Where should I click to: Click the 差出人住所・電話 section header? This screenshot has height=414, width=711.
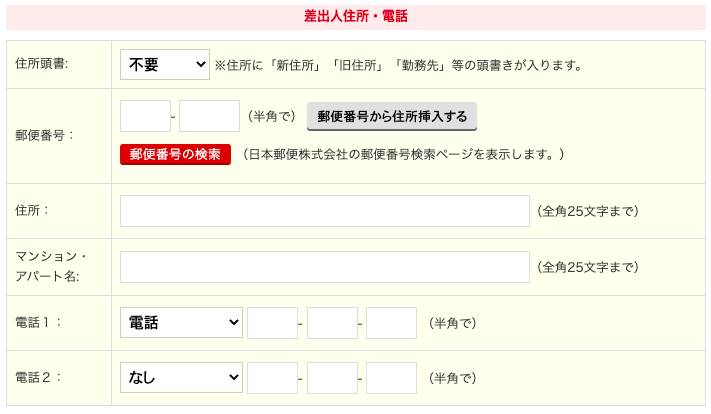[x=355, y=16]
